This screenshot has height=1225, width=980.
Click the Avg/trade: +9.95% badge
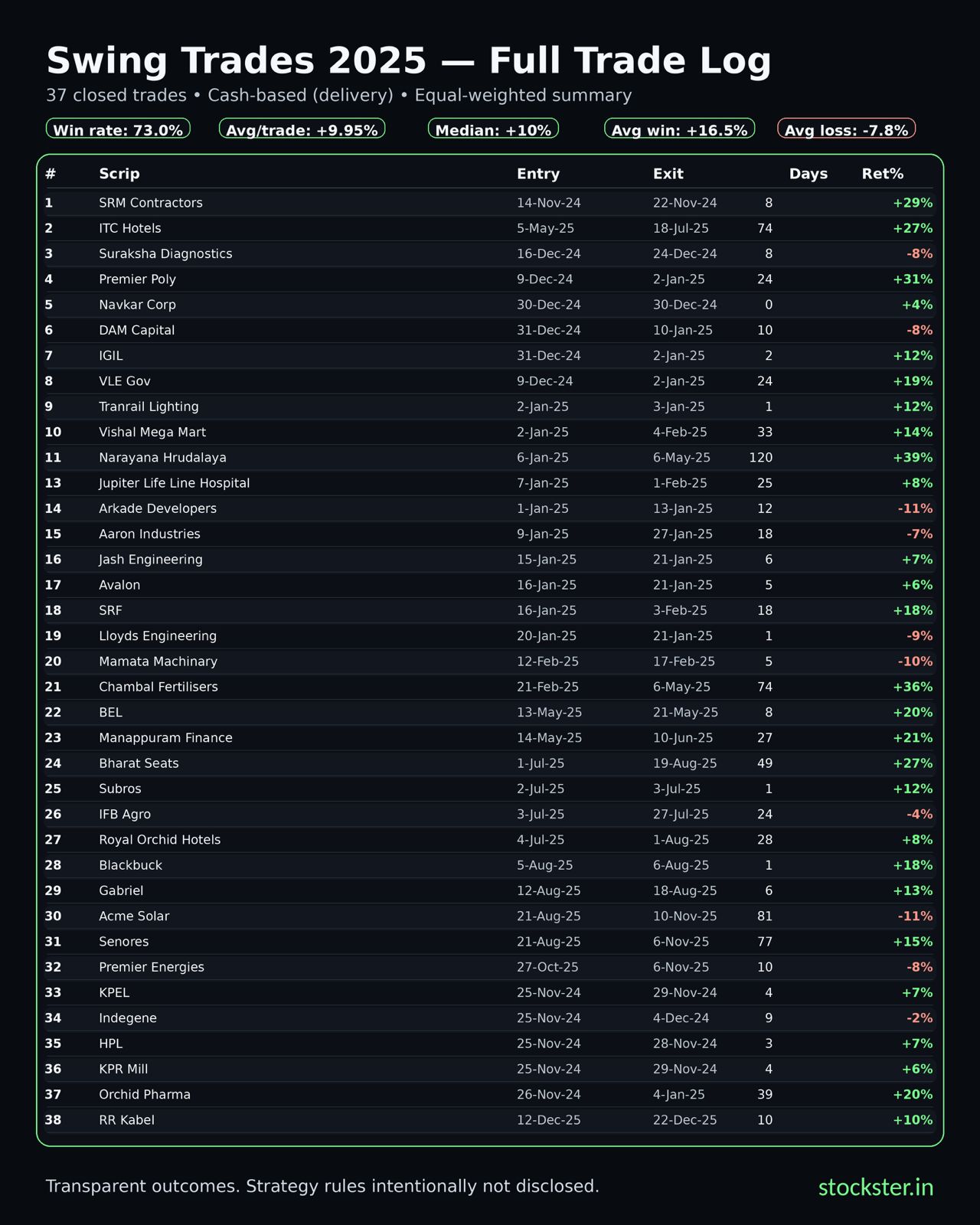click(x=302, y=129)
